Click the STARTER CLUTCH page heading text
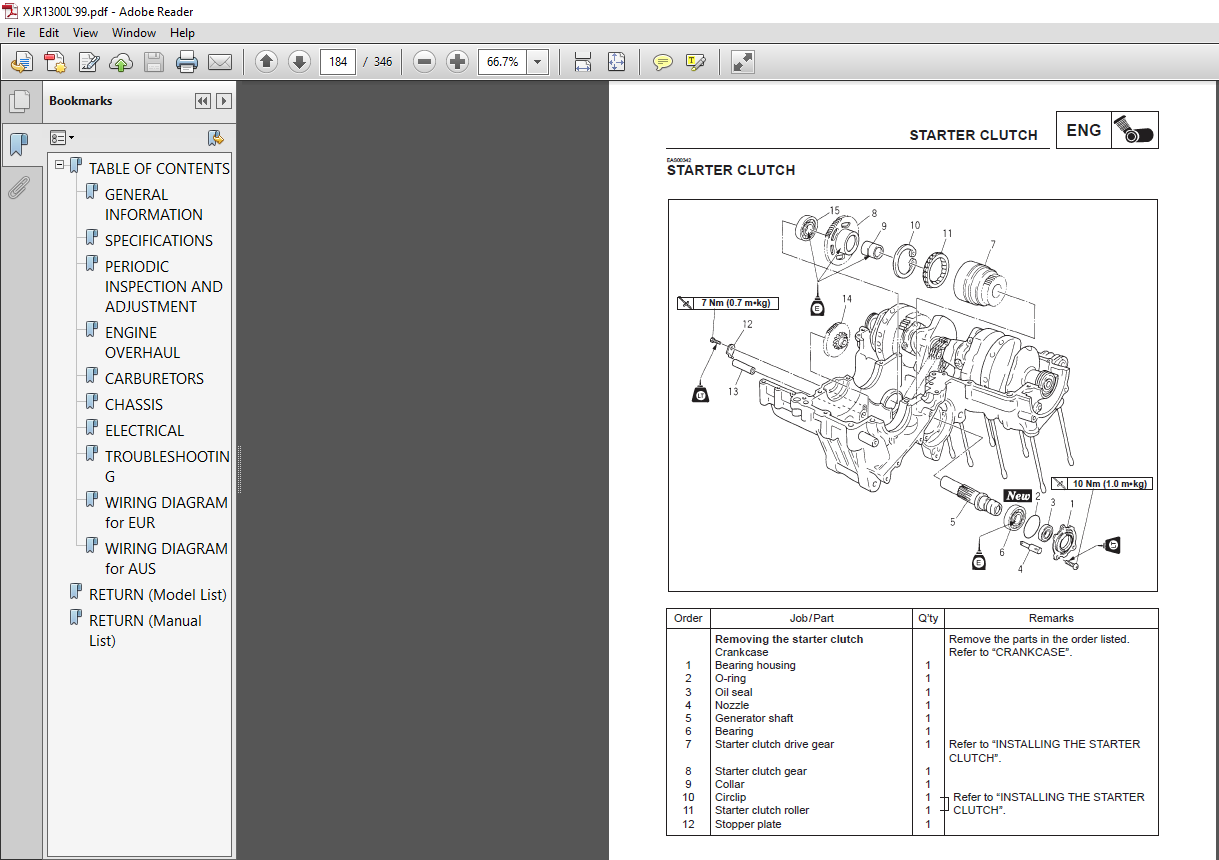1219x860 pixels. 731,170
